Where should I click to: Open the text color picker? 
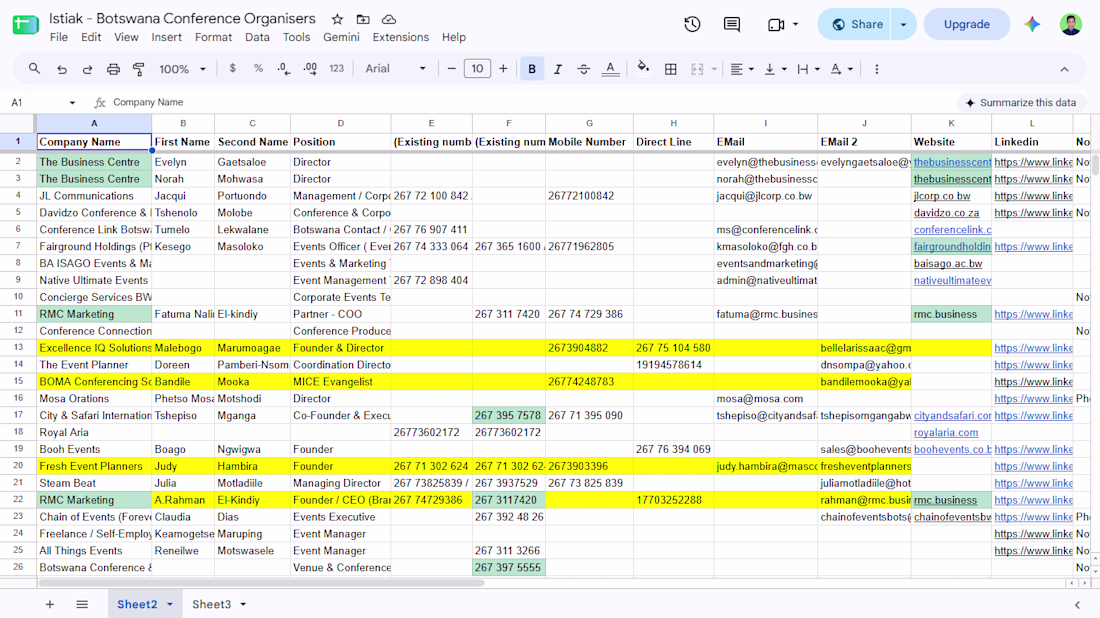pos(610,69)
